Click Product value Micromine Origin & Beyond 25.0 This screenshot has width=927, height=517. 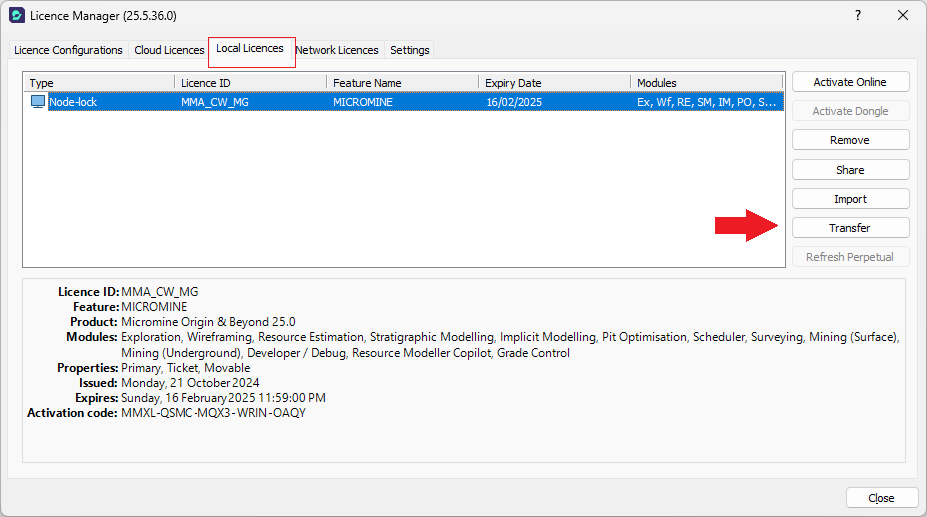(x=208, y=322)
